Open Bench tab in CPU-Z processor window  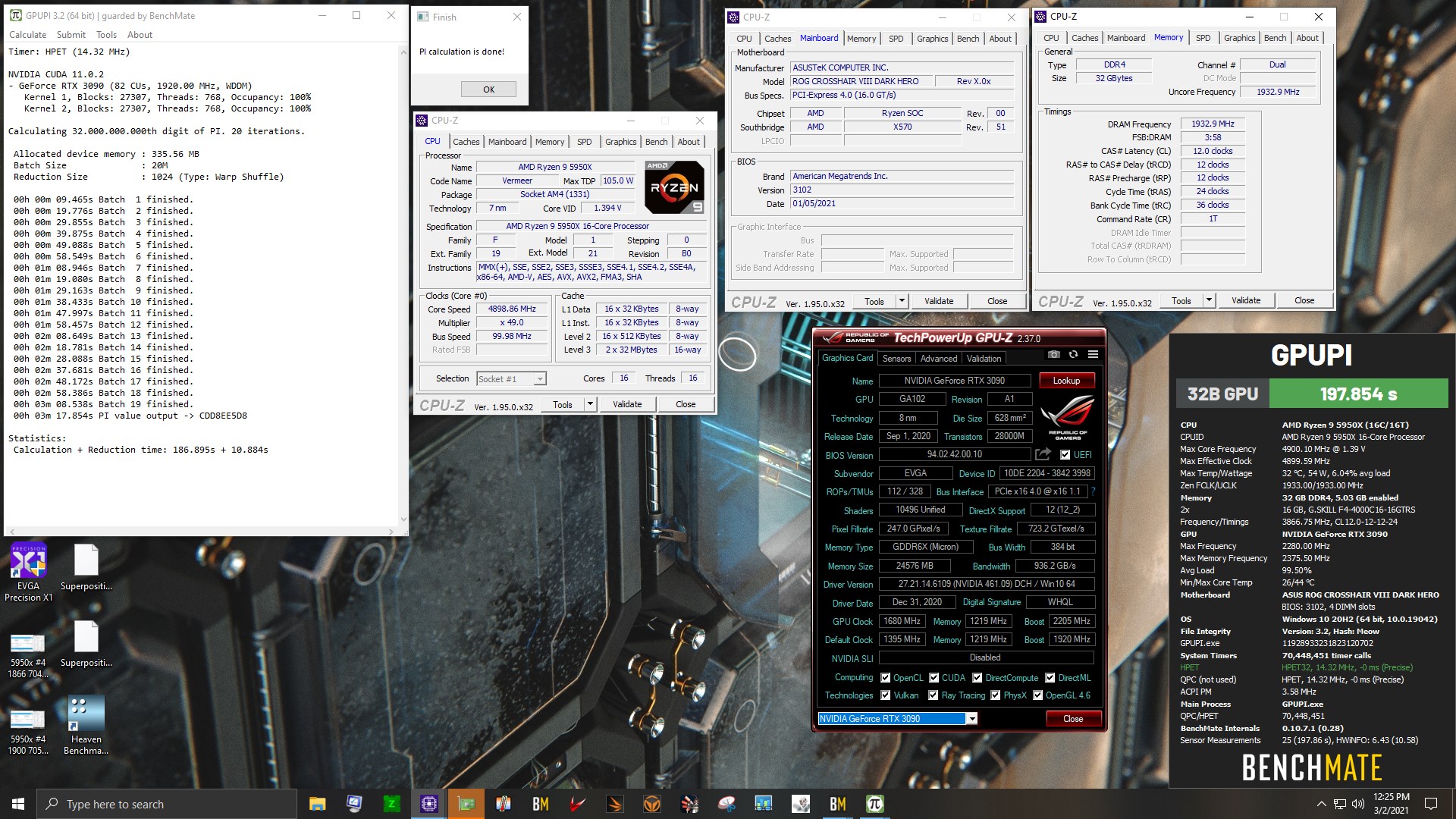(x=656, y=142)
